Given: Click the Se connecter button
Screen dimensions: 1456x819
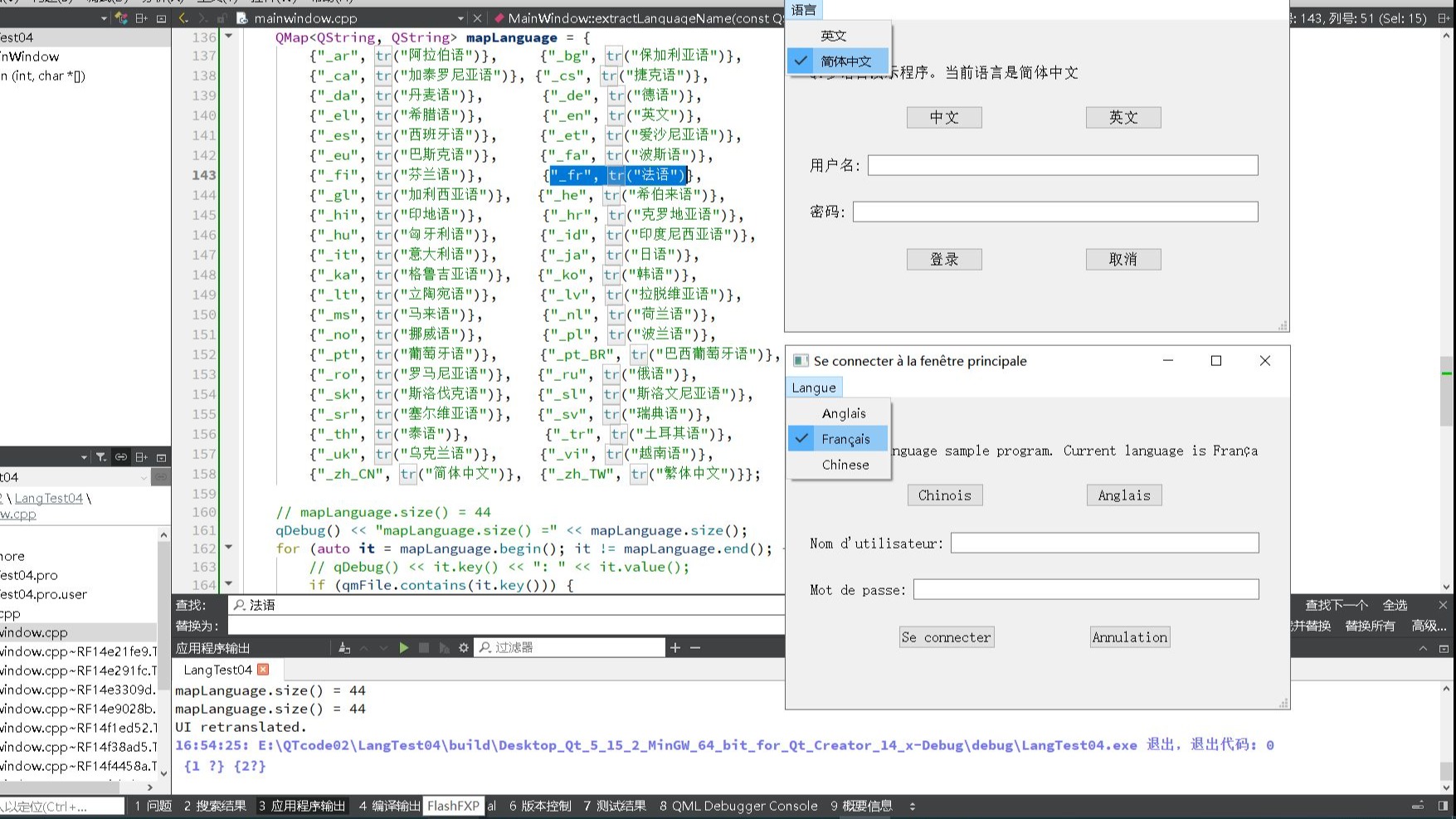Looking at the screenshot, I should point(946,636).
